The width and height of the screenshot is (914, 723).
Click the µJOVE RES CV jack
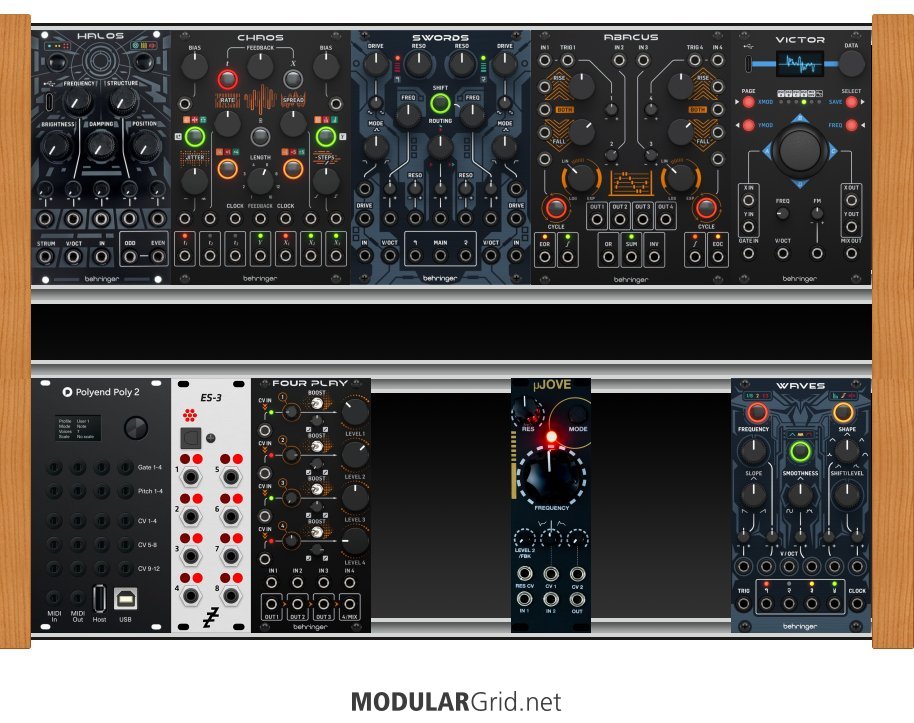point(524,573)
